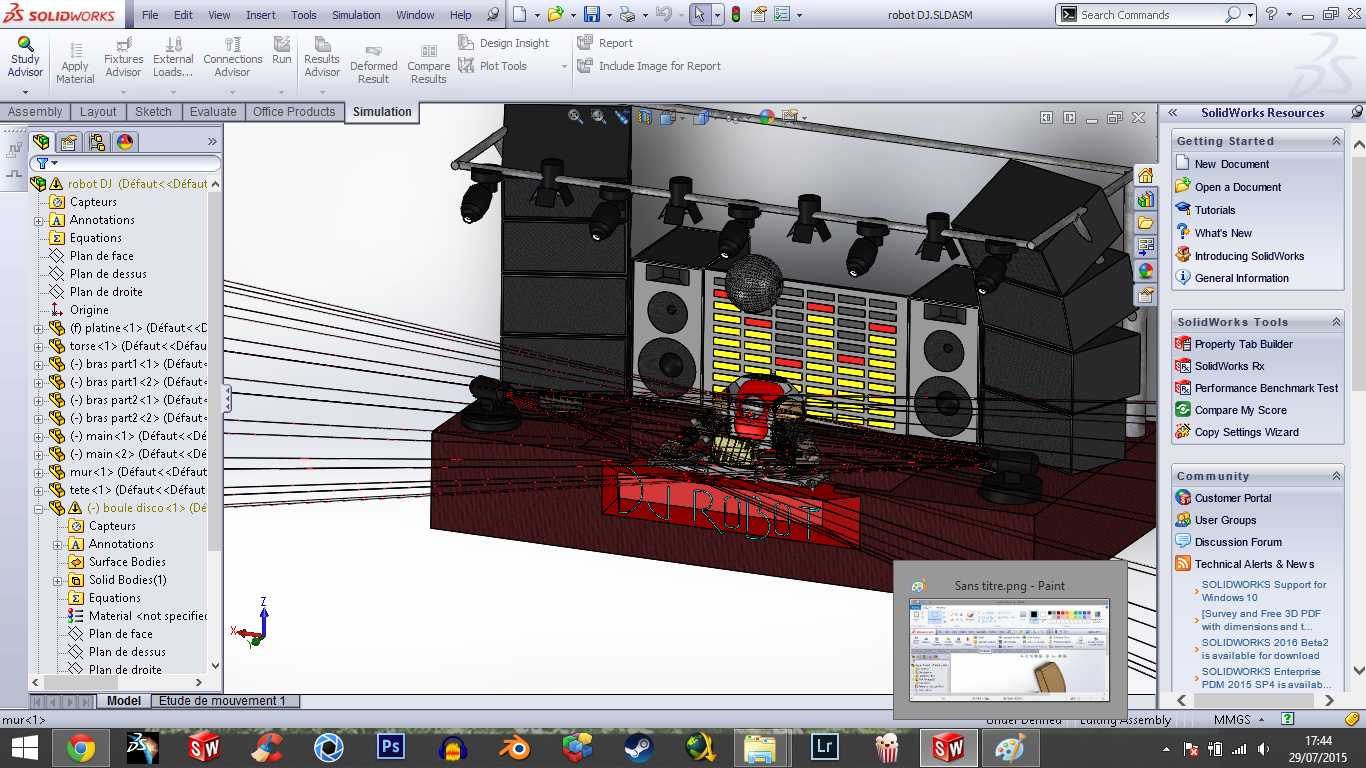Click the Sans titre.png Paint thumbnail preview
Viewport: 1366px width, 768px height.
(1009, 650)
